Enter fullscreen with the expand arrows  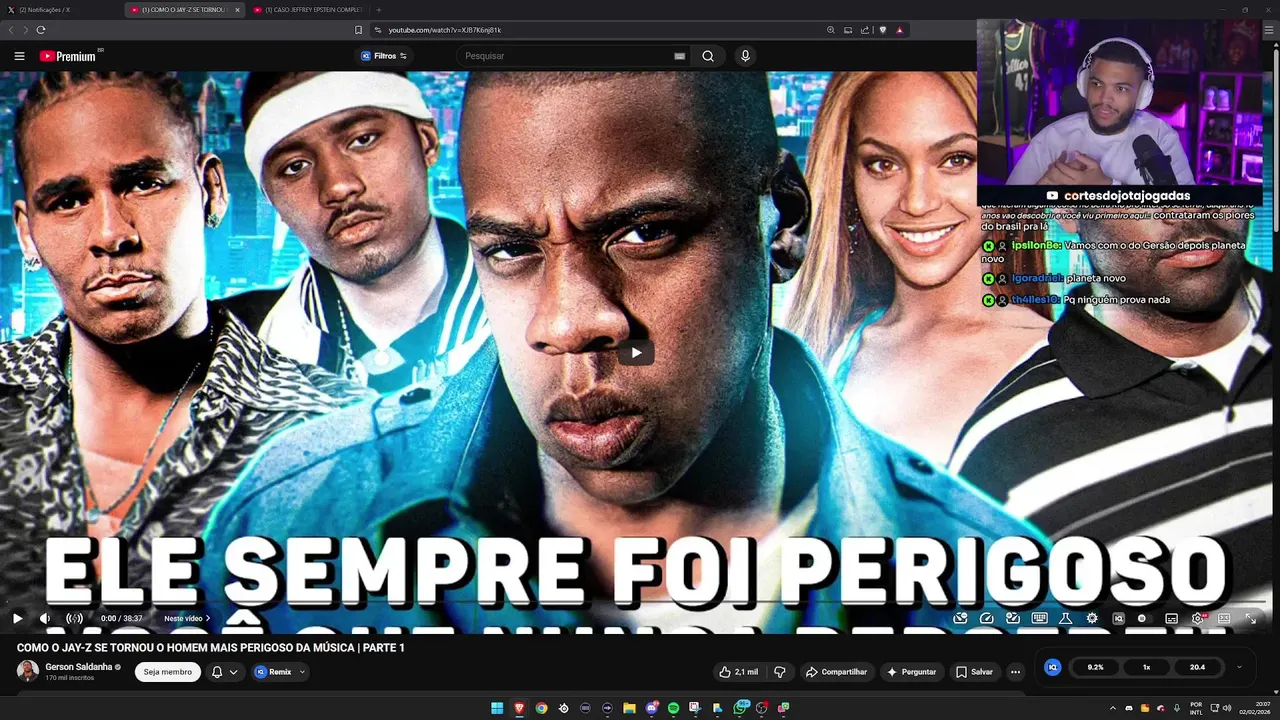point(1250,618)
